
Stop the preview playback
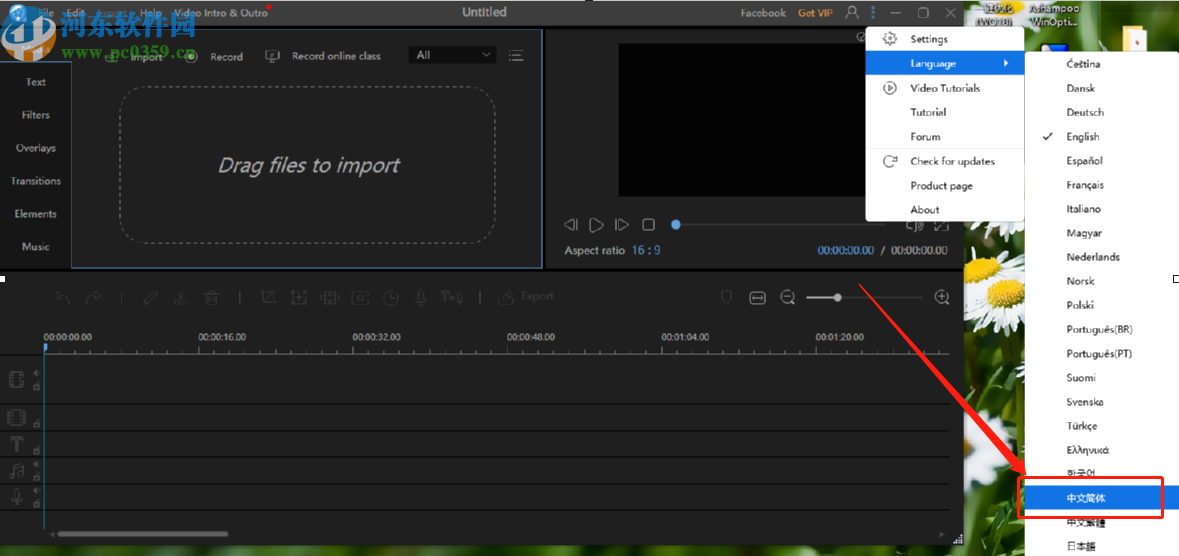tap(648, 224)
